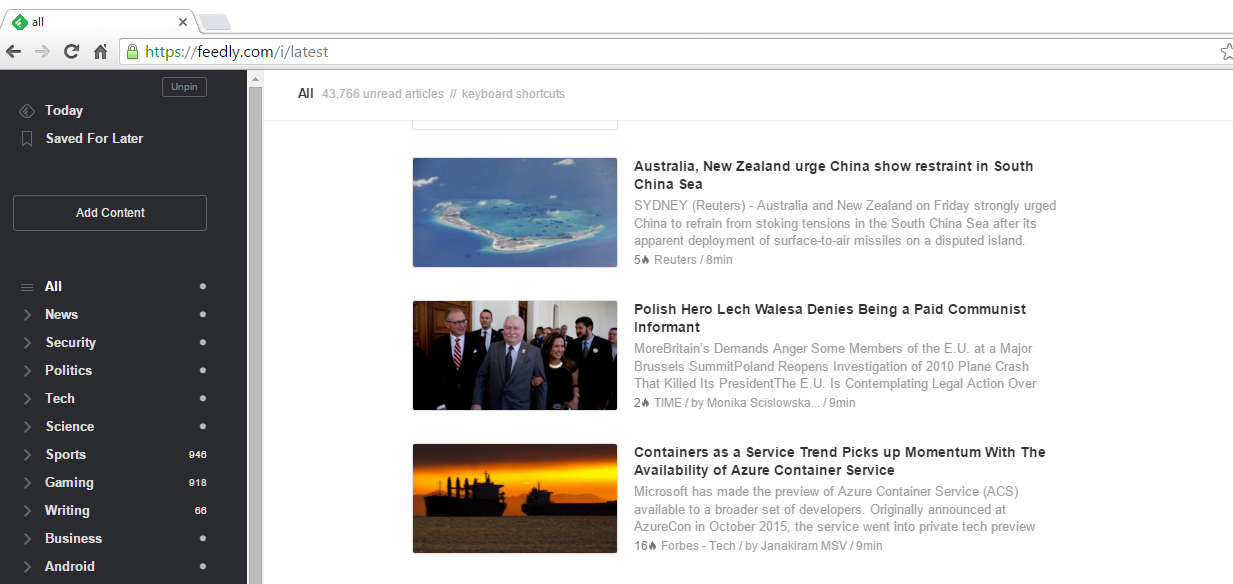Click the unread dot beside News
This screenshot has height=584, width=1233.
click(x=203, y=315)
